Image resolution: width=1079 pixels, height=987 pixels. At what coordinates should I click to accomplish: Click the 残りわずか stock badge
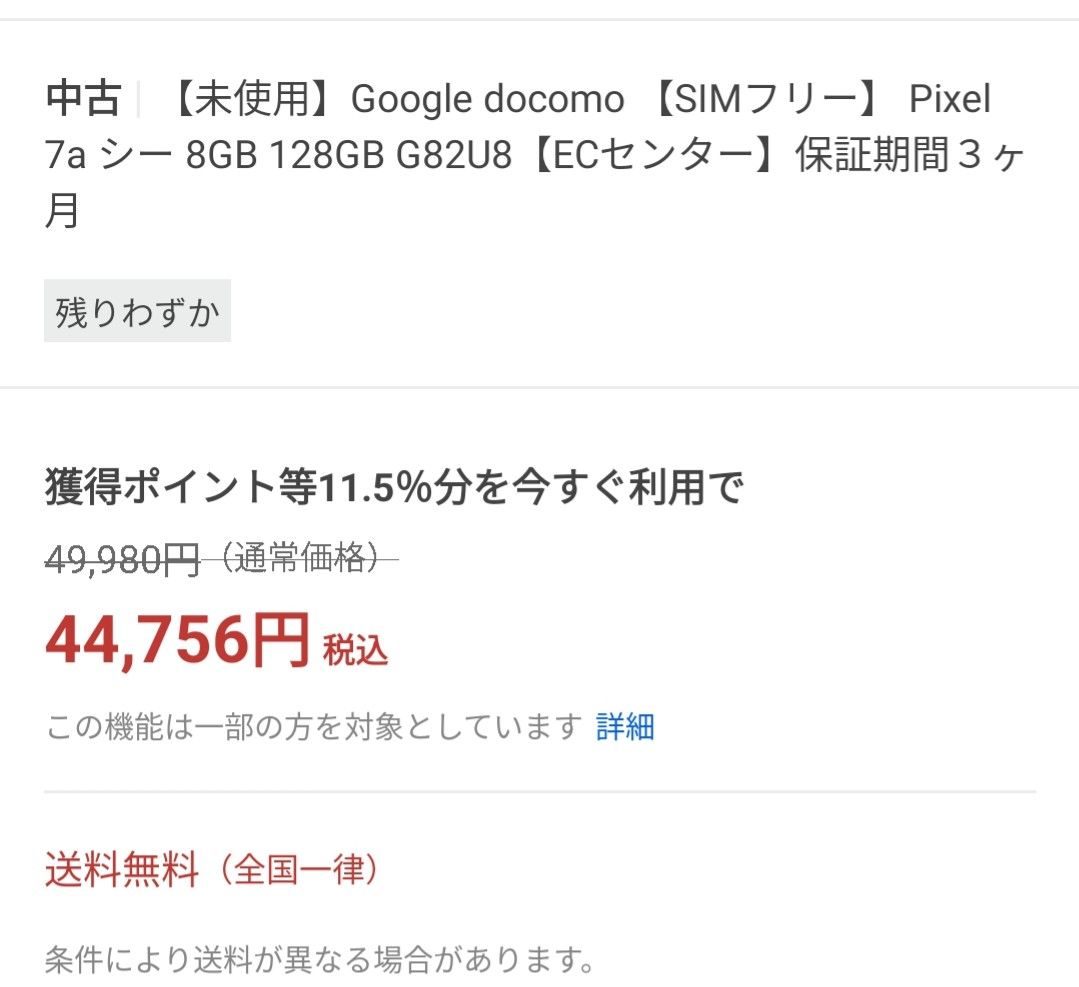(x=137, y=312)
